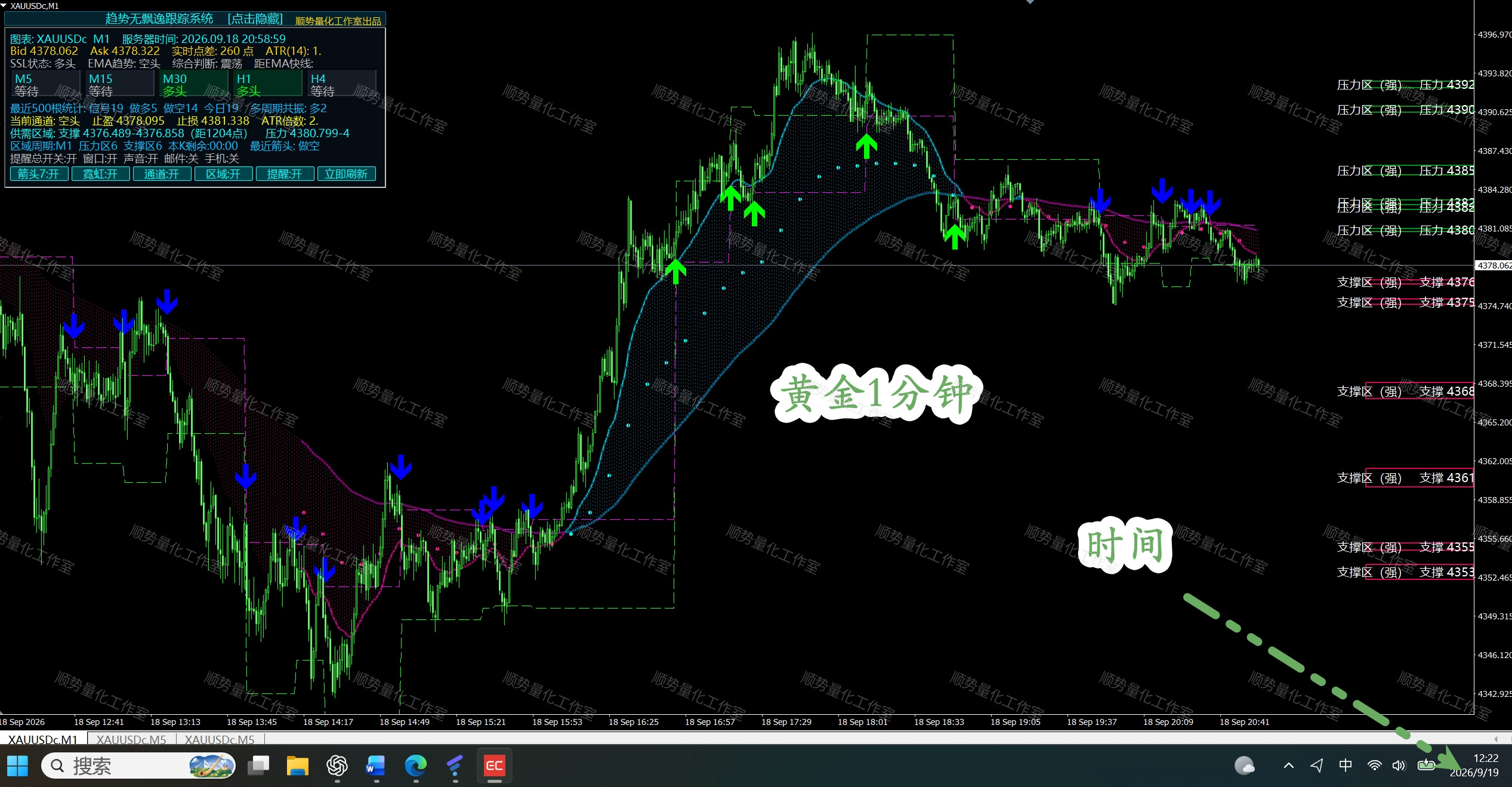Toggle the 通道:开 channel switch
This screenshot has height=787, width=1512.
point(162,174)
